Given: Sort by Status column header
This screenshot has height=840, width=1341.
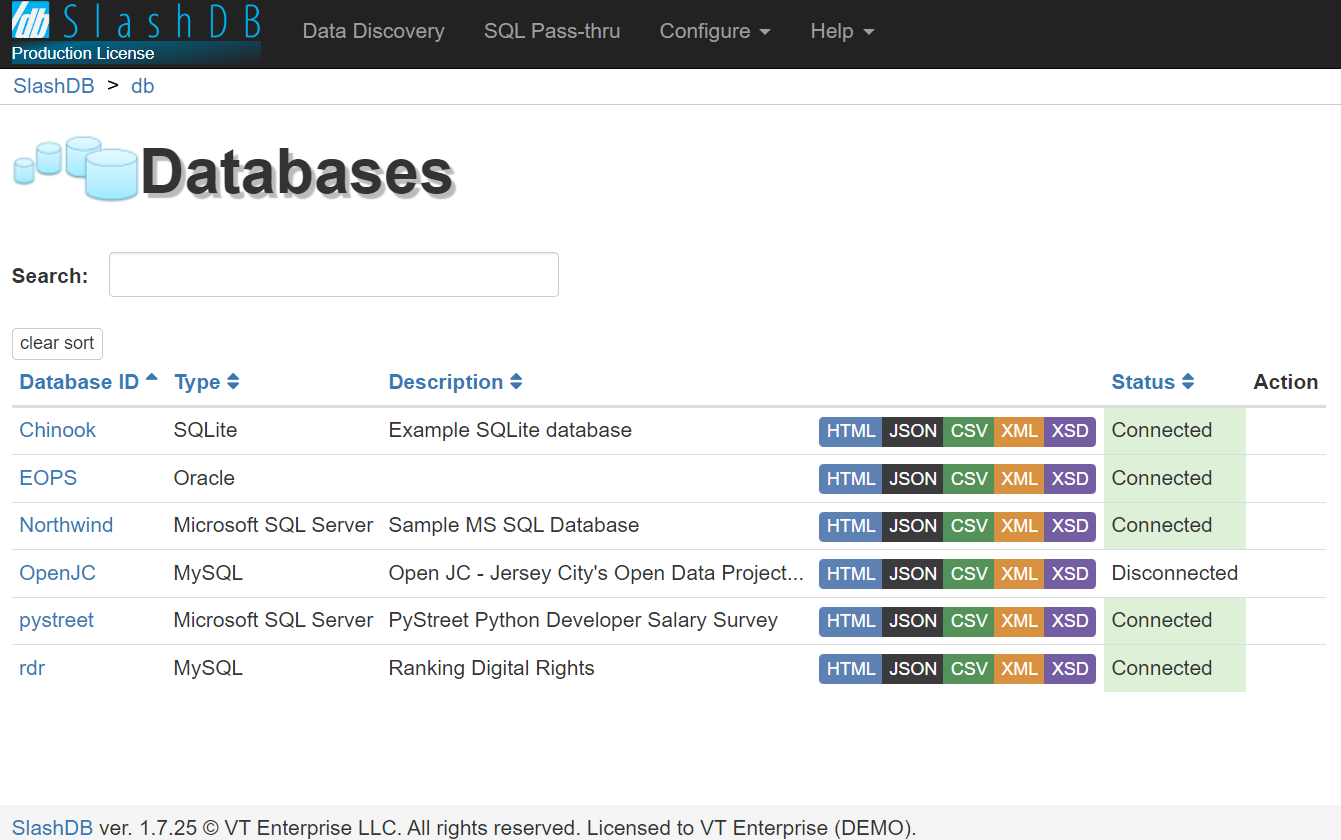Looking at the screenshot, I should pyautogui.click(x=1153, y=382).
